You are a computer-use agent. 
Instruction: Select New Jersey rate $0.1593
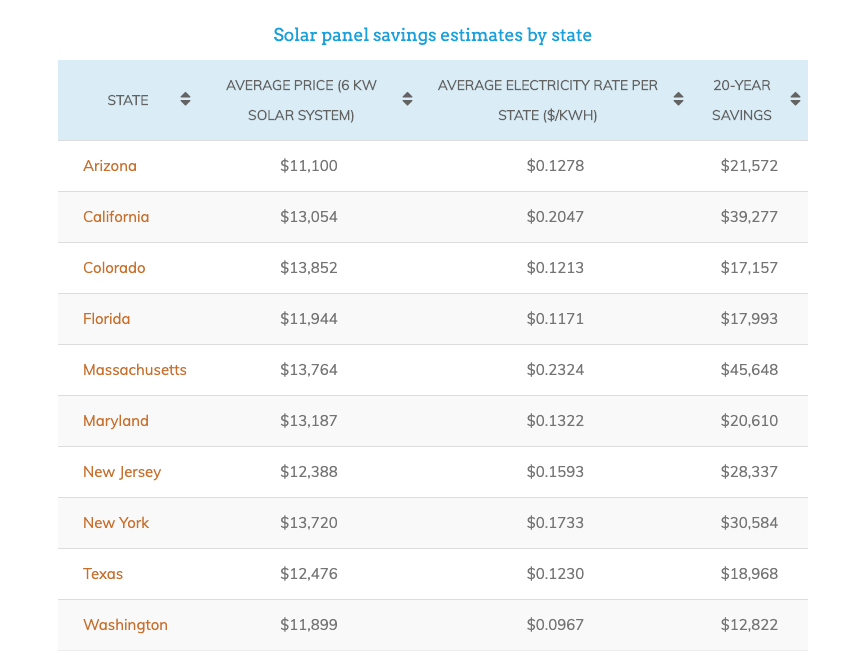tap(555, 472)
